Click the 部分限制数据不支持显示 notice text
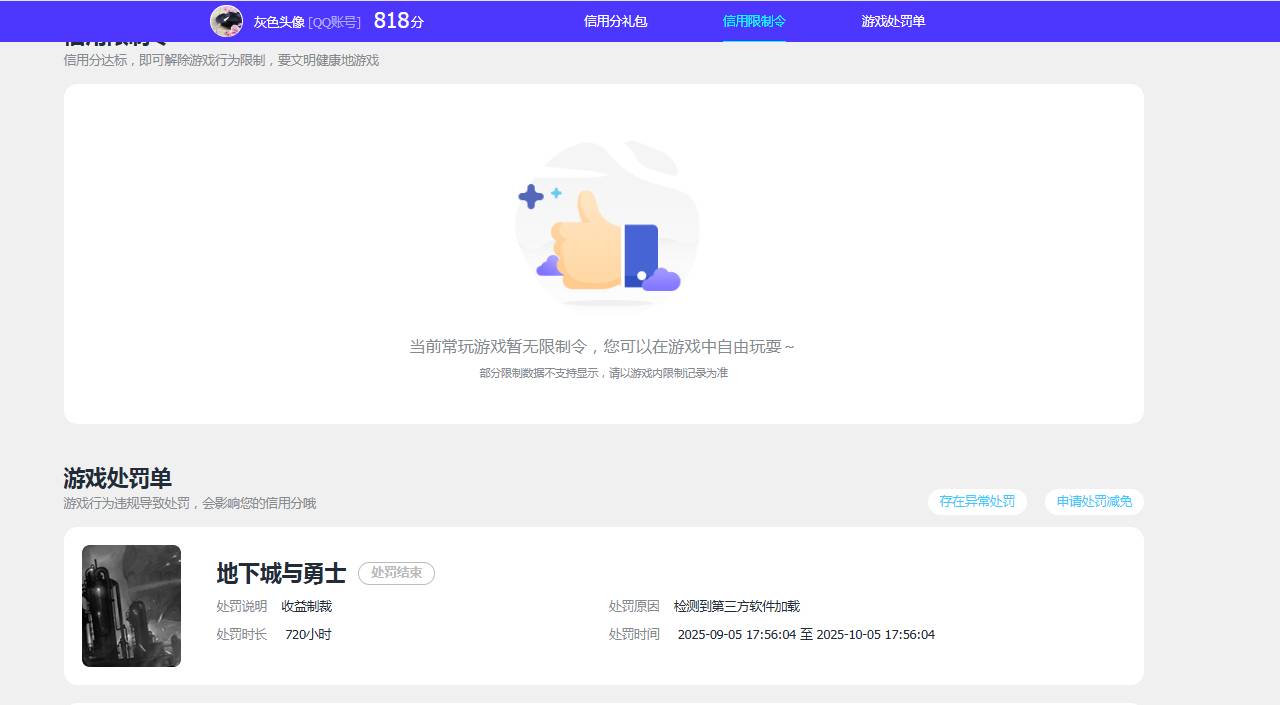 [x=604, y=373]
